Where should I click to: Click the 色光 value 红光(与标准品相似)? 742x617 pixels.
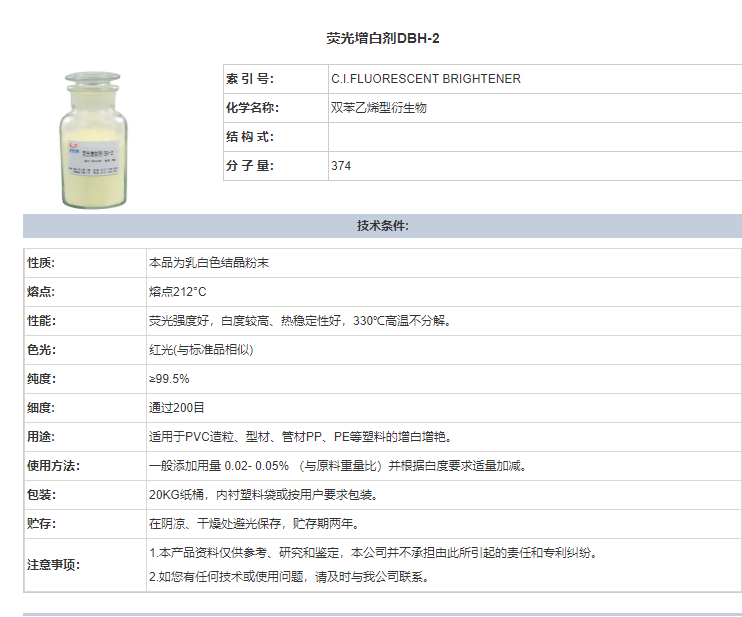[x=200, y=350]
